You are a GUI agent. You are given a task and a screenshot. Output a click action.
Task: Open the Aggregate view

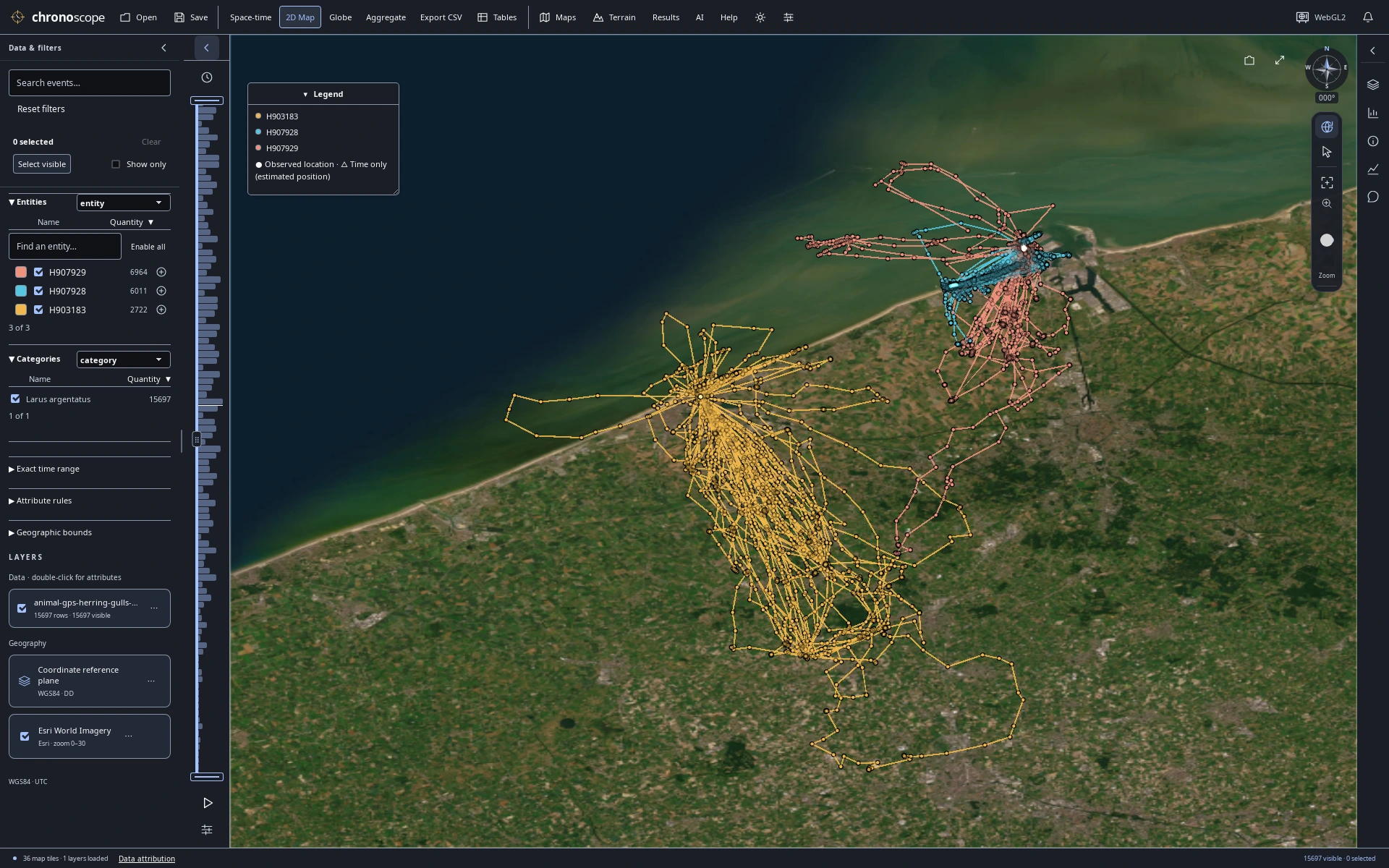386,17
